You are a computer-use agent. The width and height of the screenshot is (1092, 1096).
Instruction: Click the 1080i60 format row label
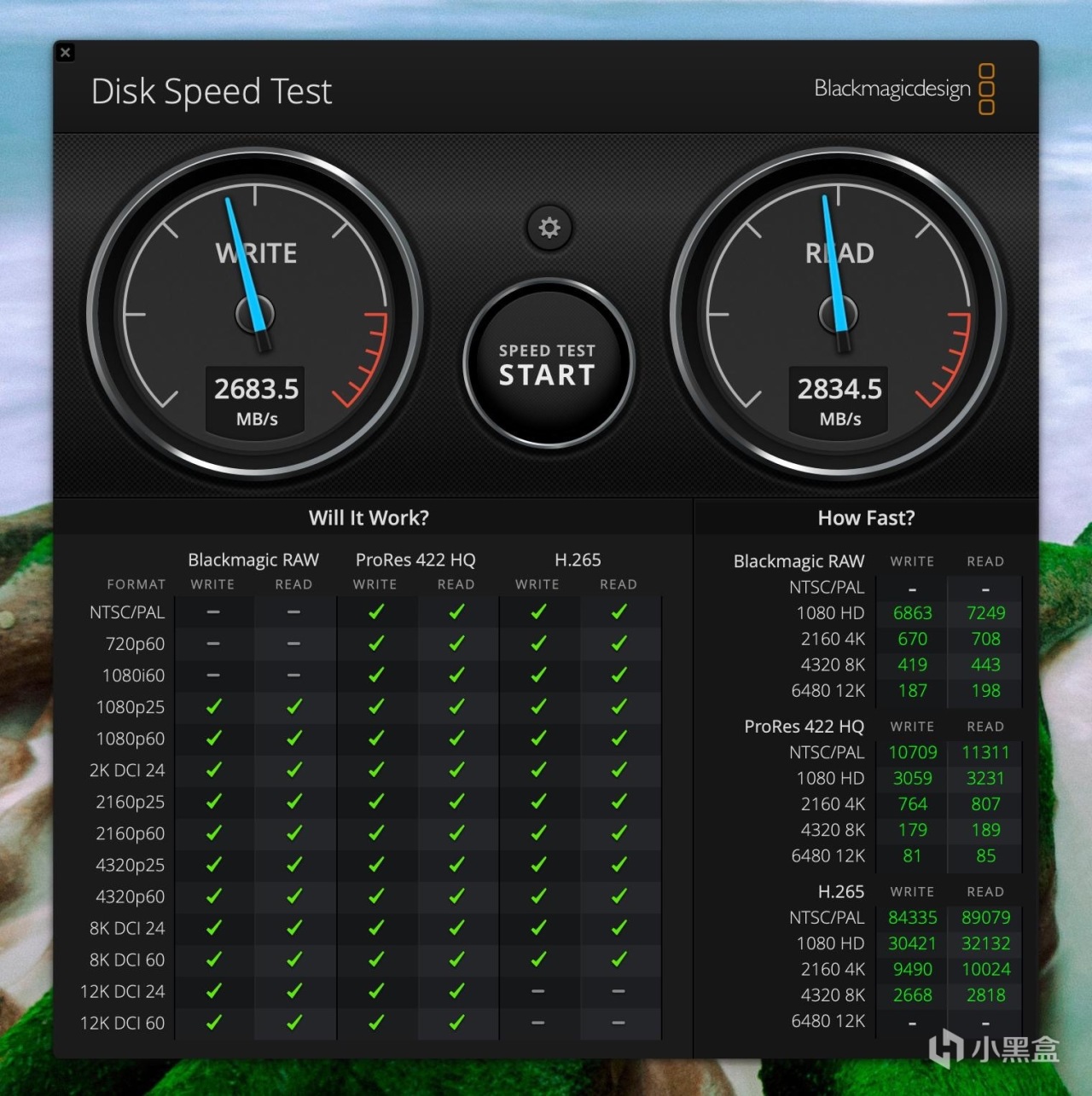pyautogui.click(x=133, y=676)
